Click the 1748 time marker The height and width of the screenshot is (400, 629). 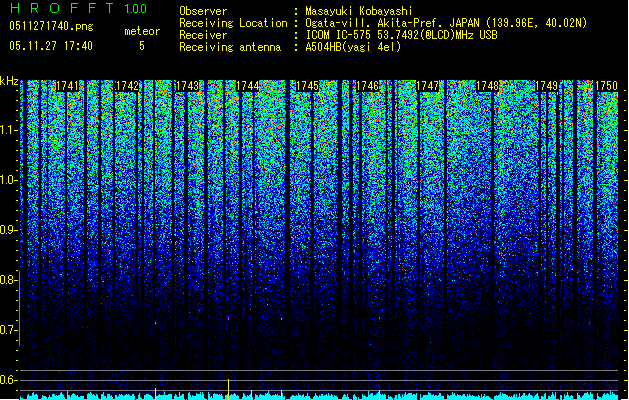(x=487, y=86)
